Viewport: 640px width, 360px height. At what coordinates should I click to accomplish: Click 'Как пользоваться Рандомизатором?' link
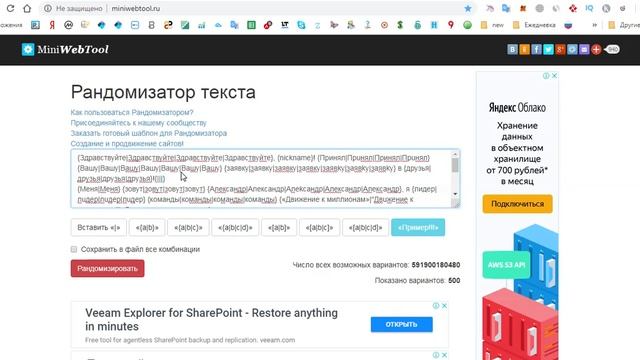click(132, 112)
